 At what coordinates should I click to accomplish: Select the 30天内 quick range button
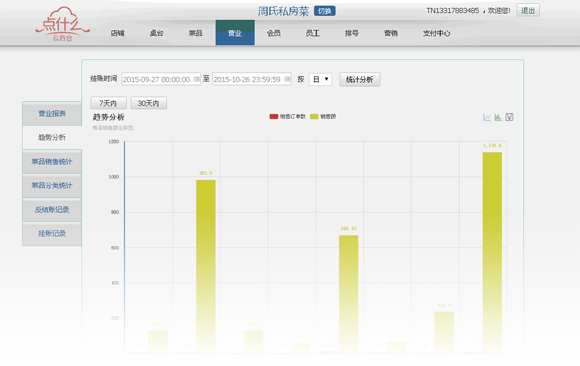(x=149, y=103)
